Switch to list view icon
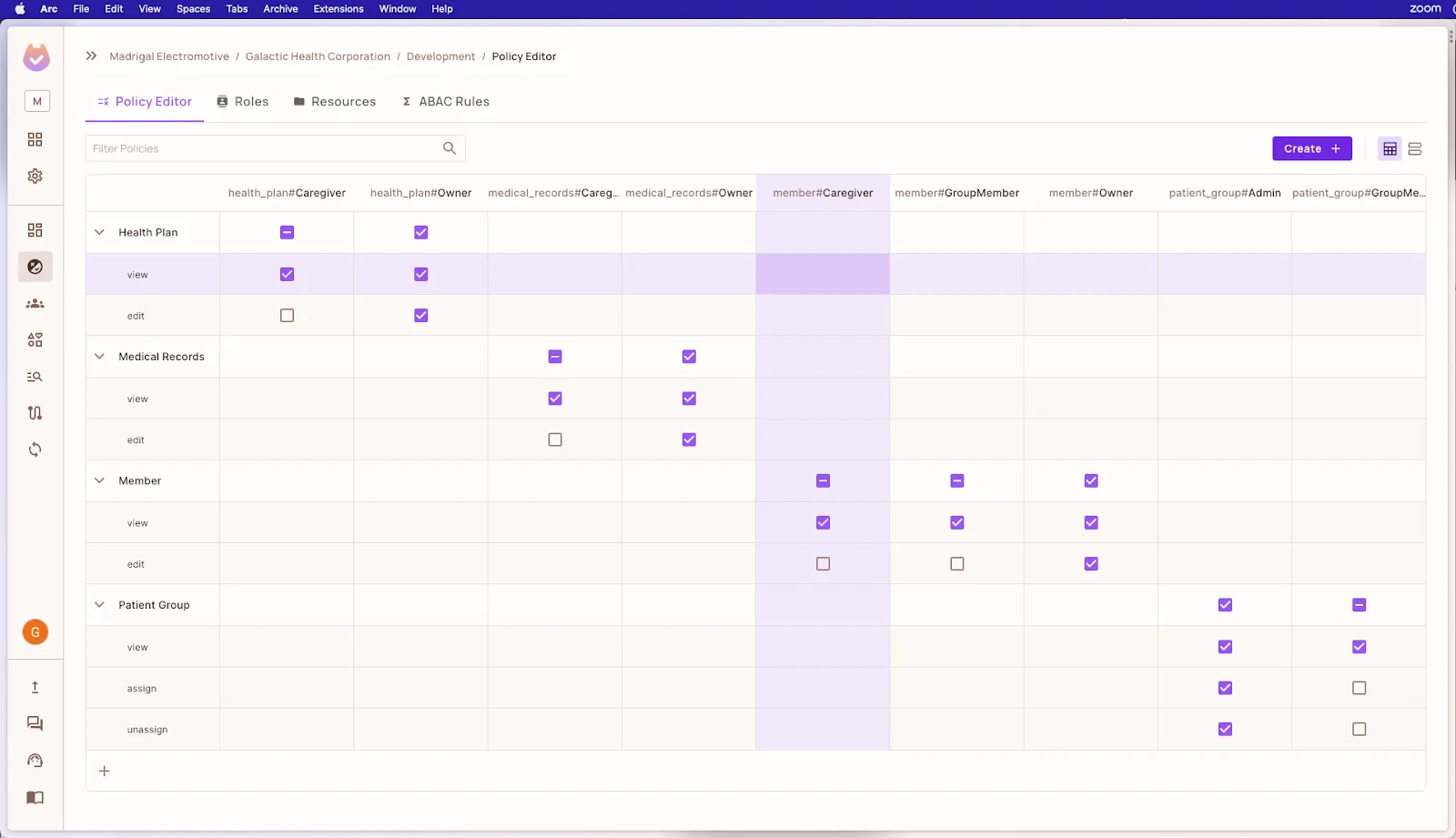 pos(1414,149)
